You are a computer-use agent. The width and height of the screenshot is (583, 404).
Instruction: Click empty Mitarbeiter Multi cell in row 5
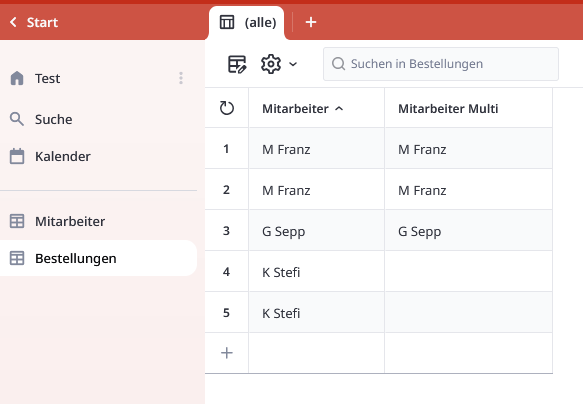click(468, 313)
